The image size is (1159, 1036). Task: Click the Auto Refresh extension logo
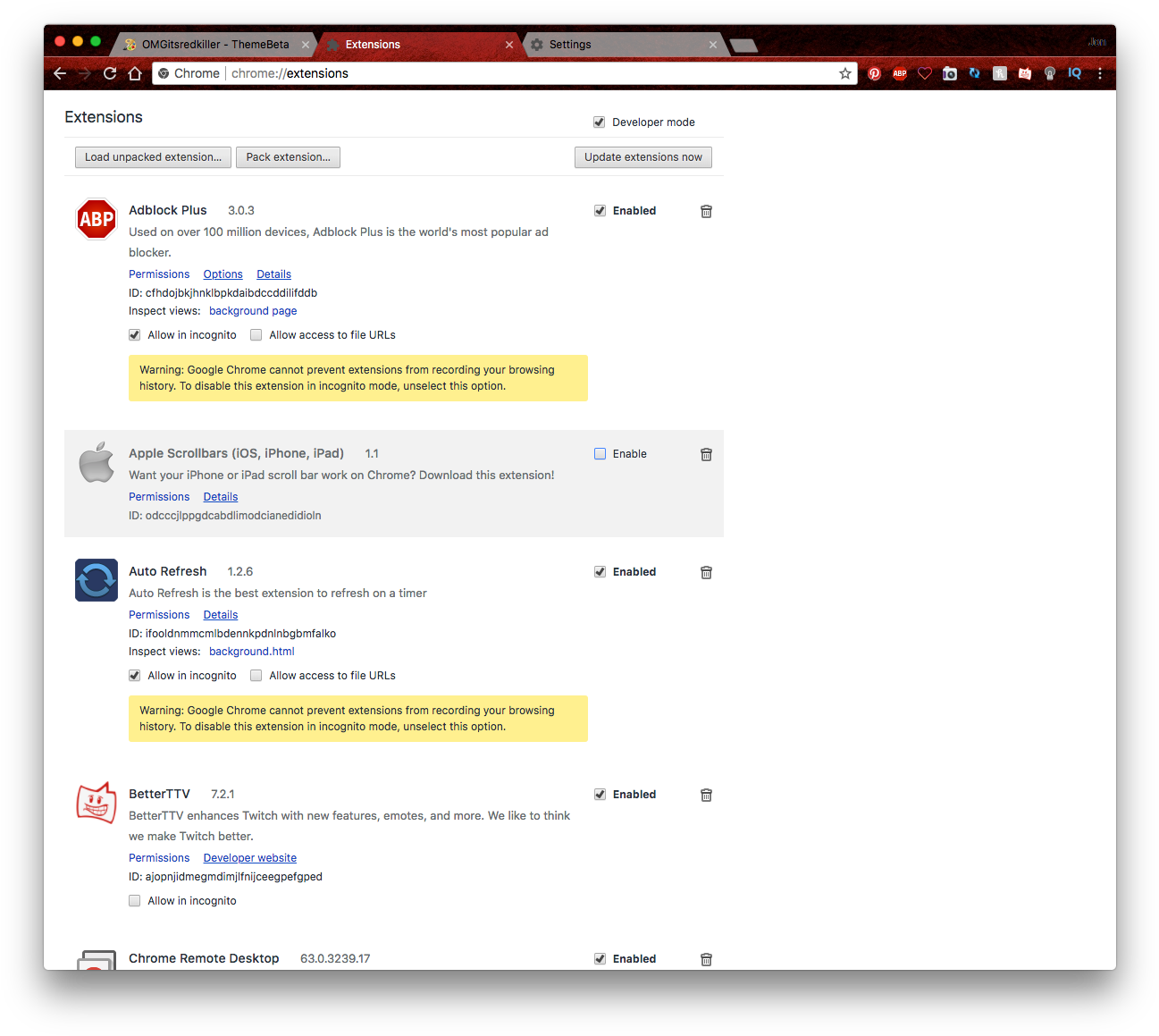(x=97, y=580)
